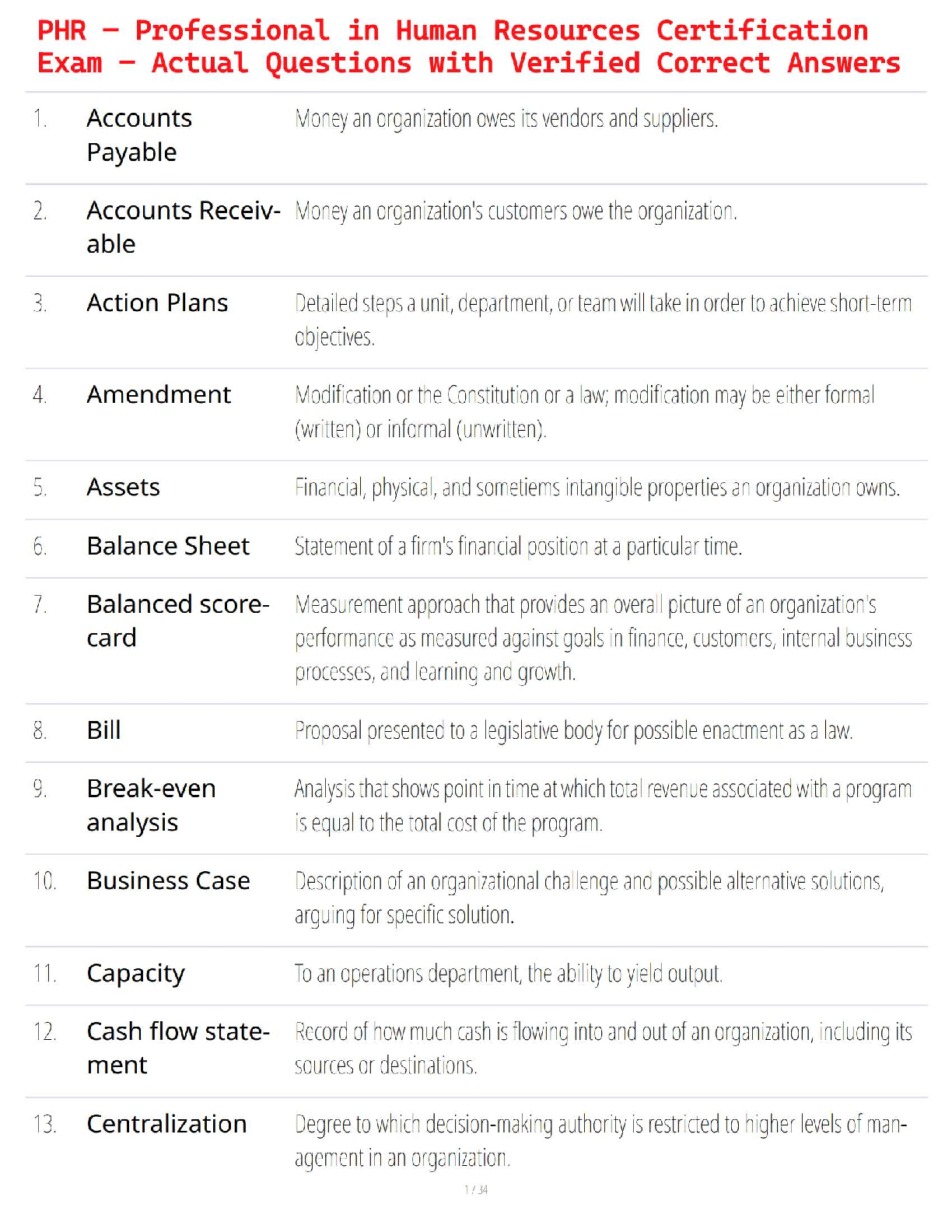Click the Bill term
The image size is (952, 1232).
point(103,730)
